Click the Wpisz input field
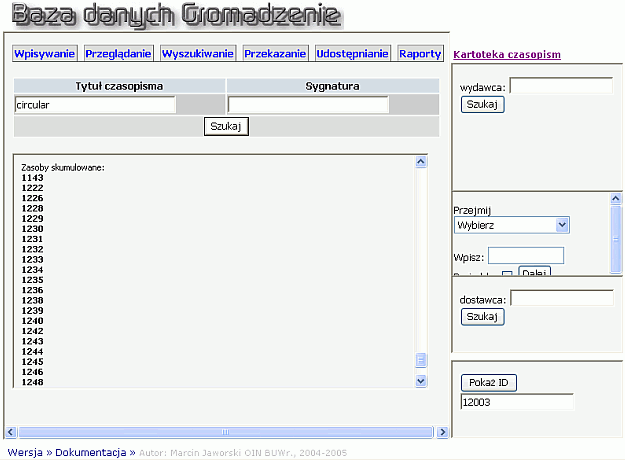Viewport: 625px width, 460px height. [526, 256]
